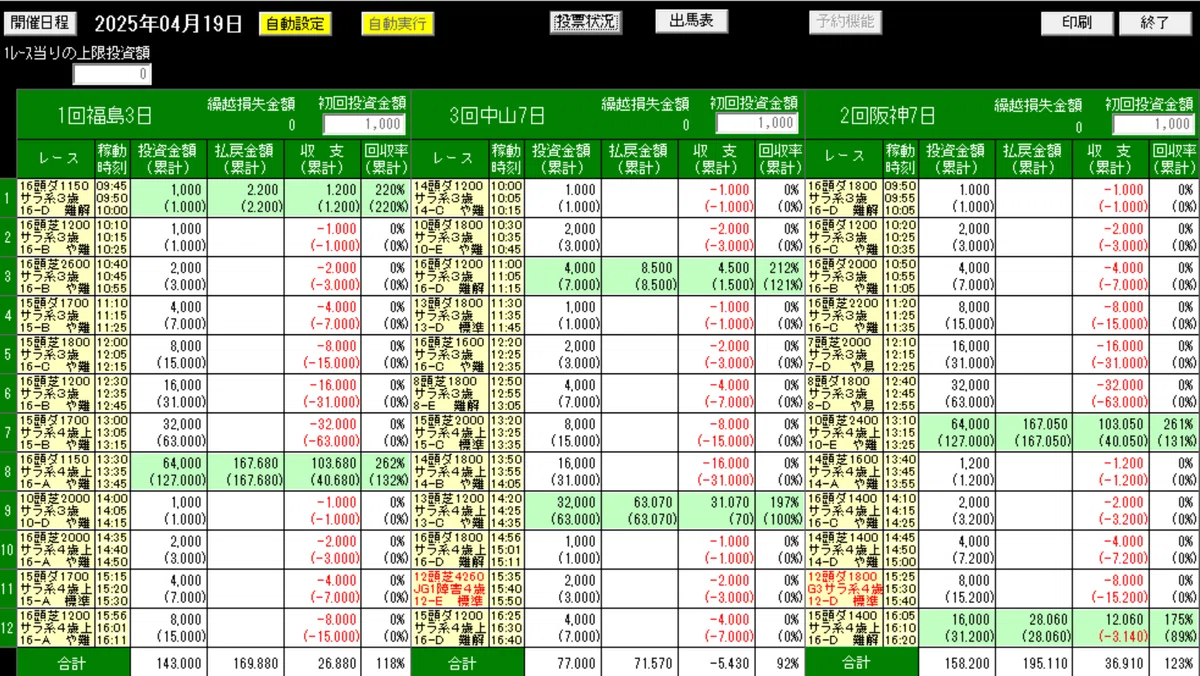Edit 初回投資金額 field for 2回阪神7日
1200x676 pixels.
[x=1154, y=124]
